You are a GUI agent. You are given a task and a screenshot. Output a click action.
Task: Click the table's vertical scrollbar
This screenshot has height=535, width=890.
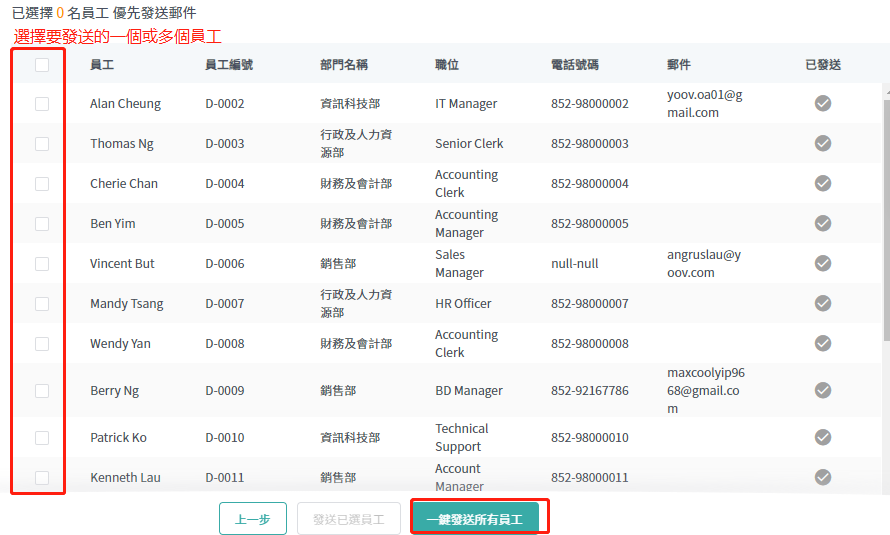point(886,221)
